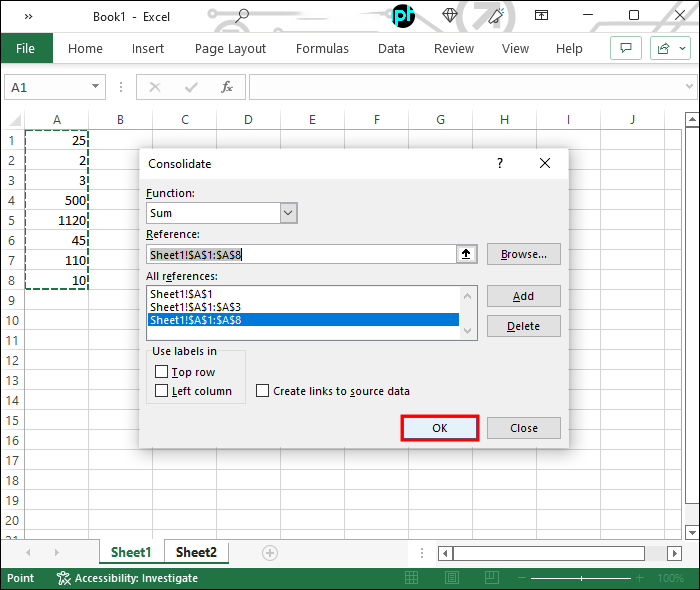The width and height of the screenshot is (700, 590).
Task: Click the Insert Function fx icon
Action: [227, 87]
